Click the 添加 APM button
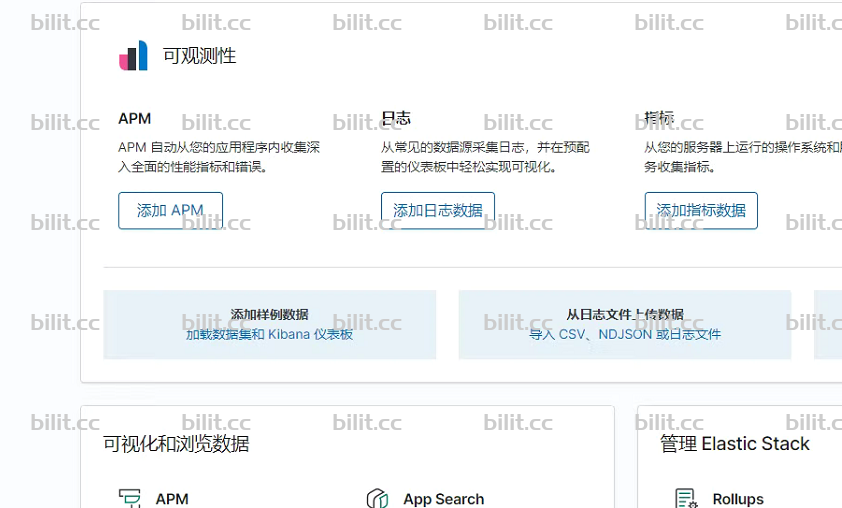Image resolution: width=842 pixels, height=508 pixels. point(170,211)
